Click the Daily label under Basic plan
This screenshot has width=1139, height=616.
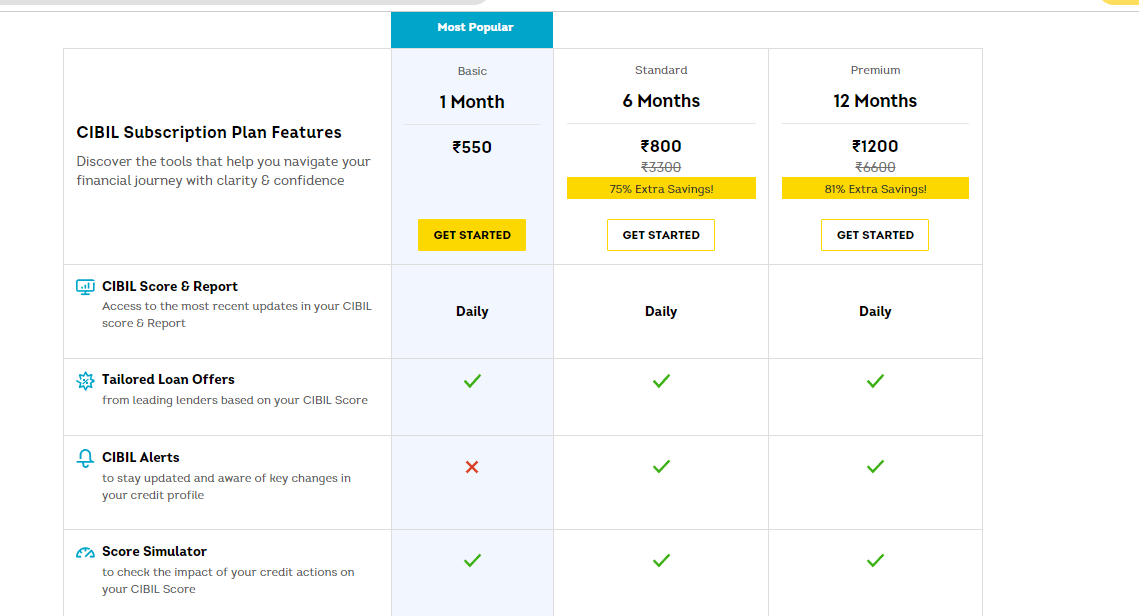click(x=472, y=311)
